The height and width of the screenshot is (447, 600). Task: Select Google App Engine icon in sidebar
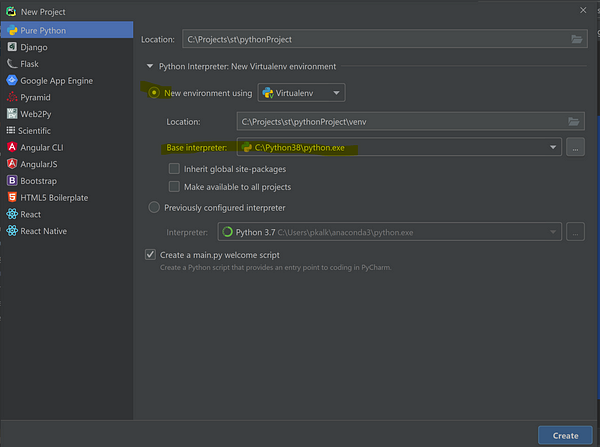pyautogui.click(x=12, y=80)
